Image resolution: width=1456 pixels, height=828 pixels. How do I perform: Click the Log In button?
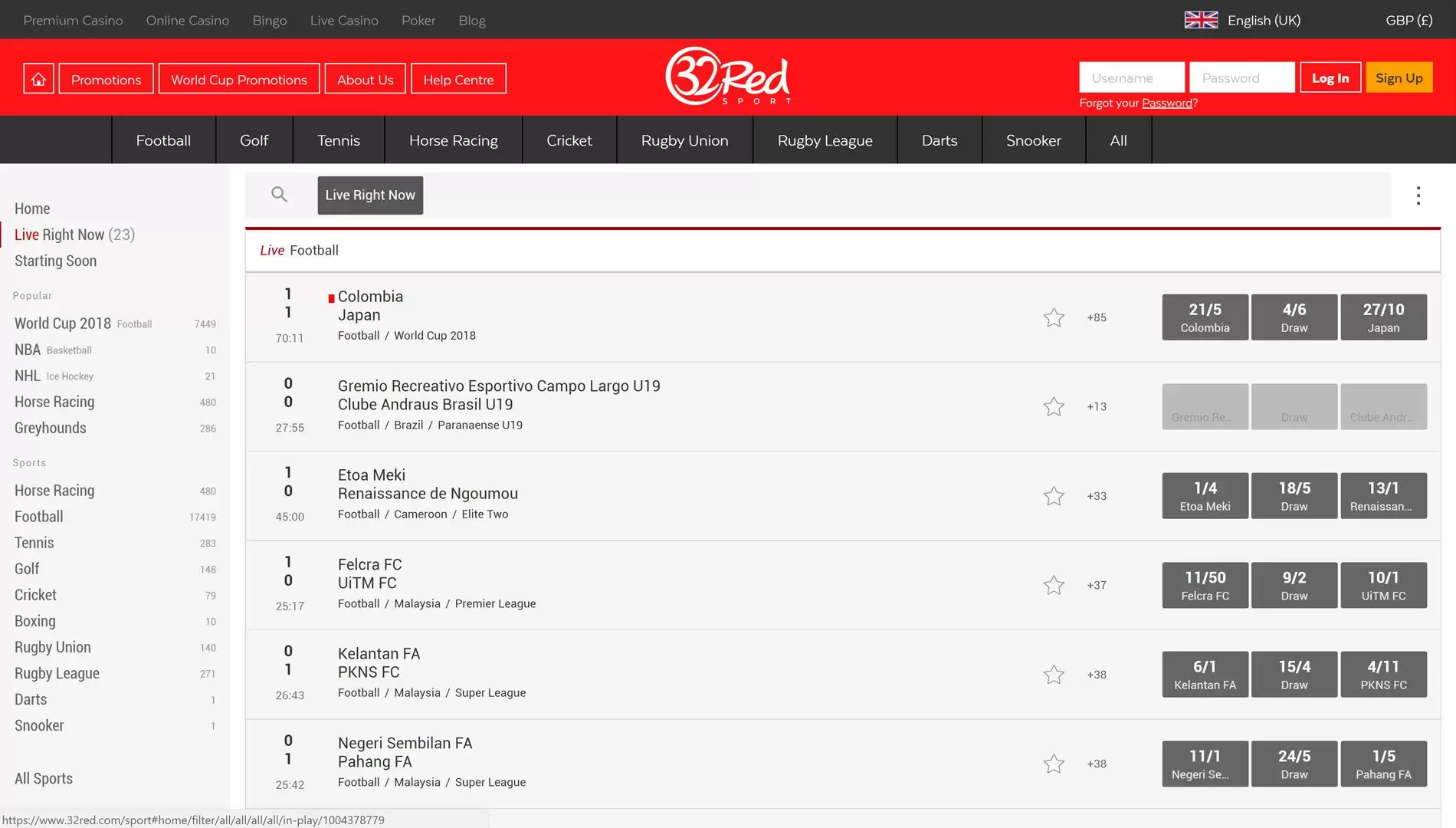pos(1330,77)
